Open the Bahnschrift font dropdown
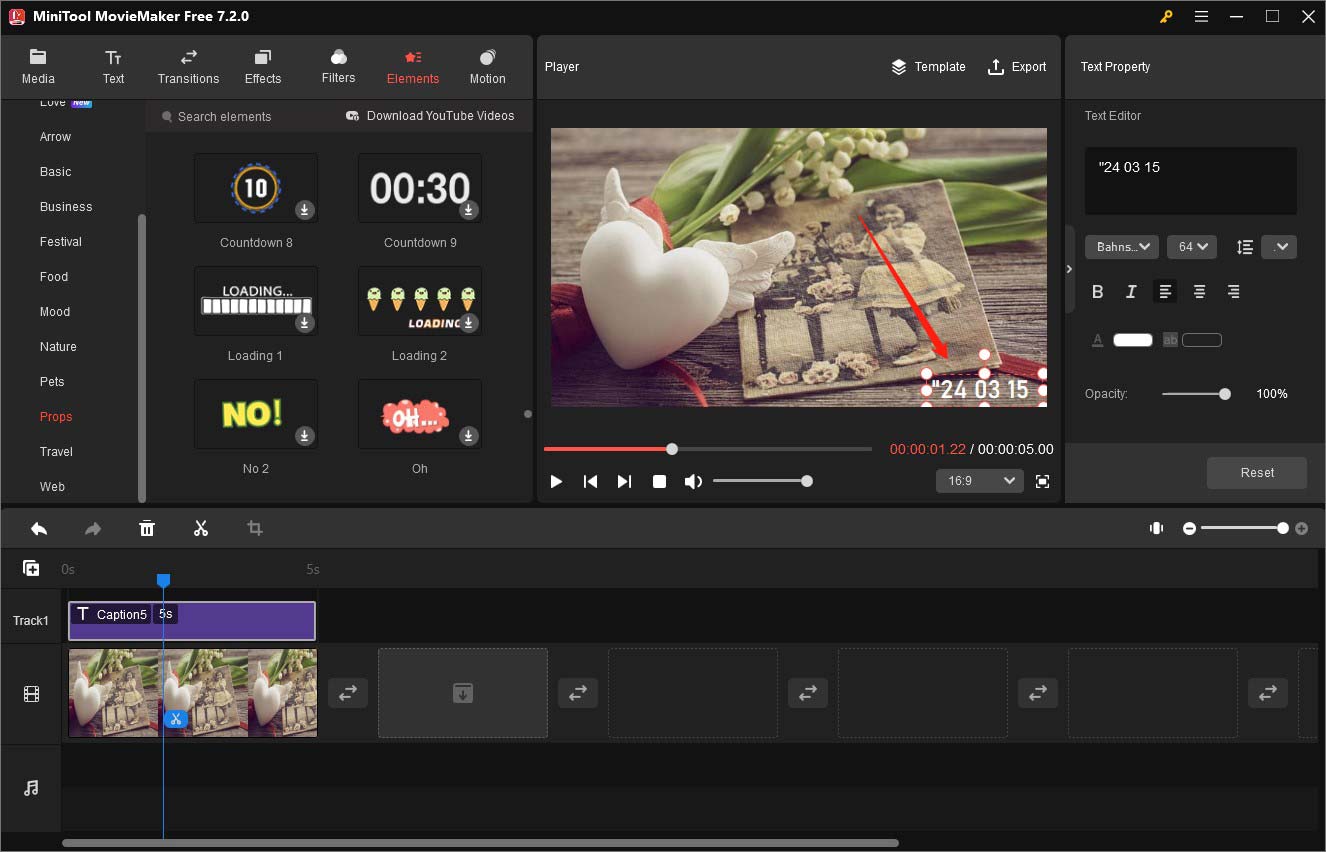1326x852 pixels. point(1122,246)
